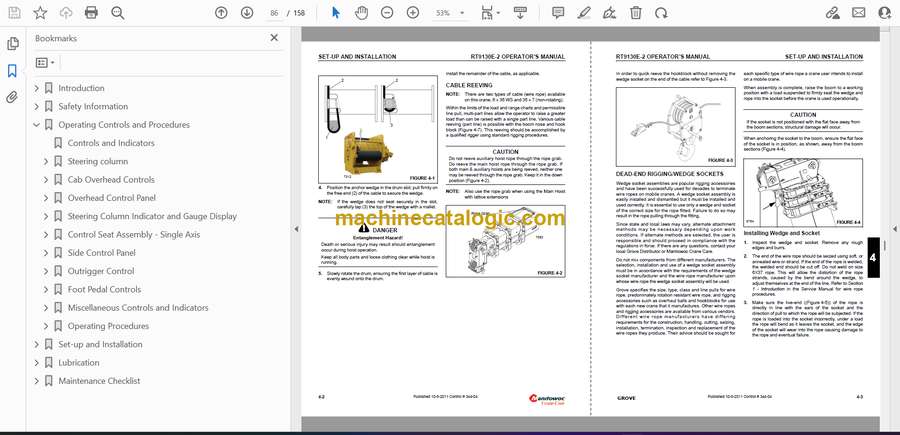900x435 pixels.
Task: Add this document to starred
Action: 40,13
